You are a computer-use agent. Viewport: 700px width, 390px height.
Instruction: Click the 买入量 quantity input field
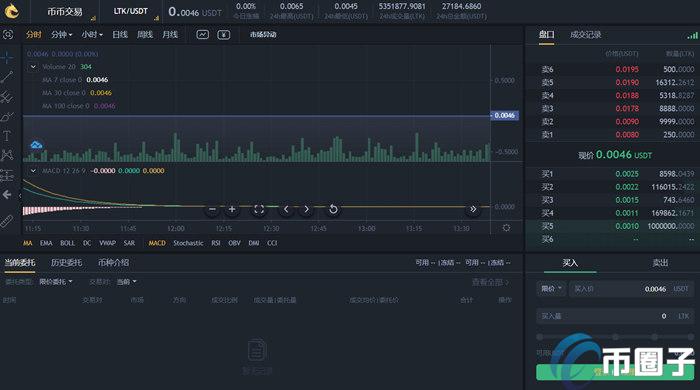pos(616,316)
